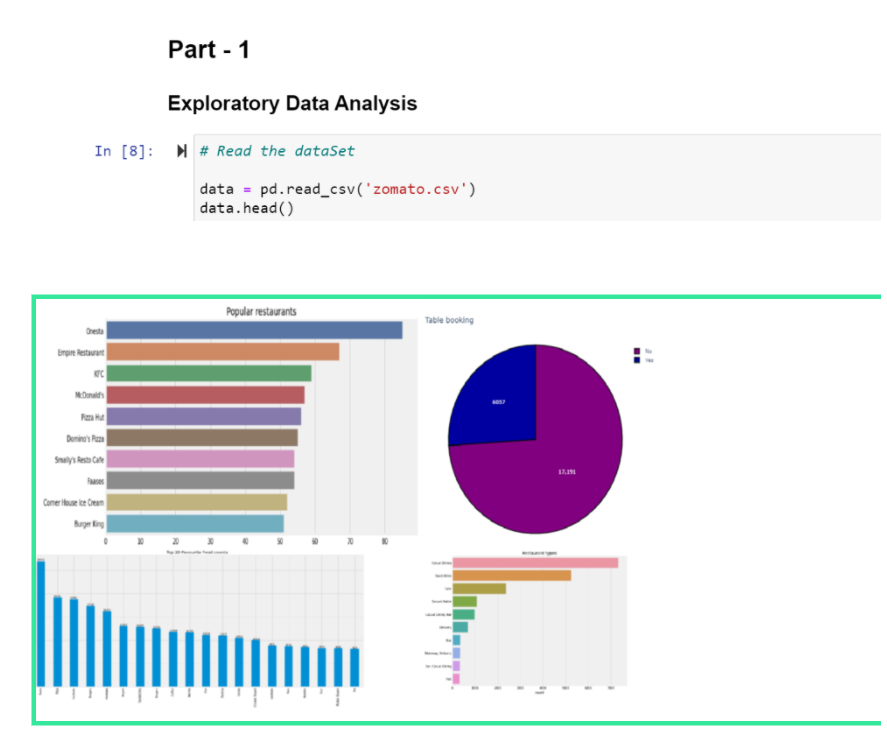Click the Corner House Ice Cream bar
Viewport: 887px width, 732px height.
[197, 502]
